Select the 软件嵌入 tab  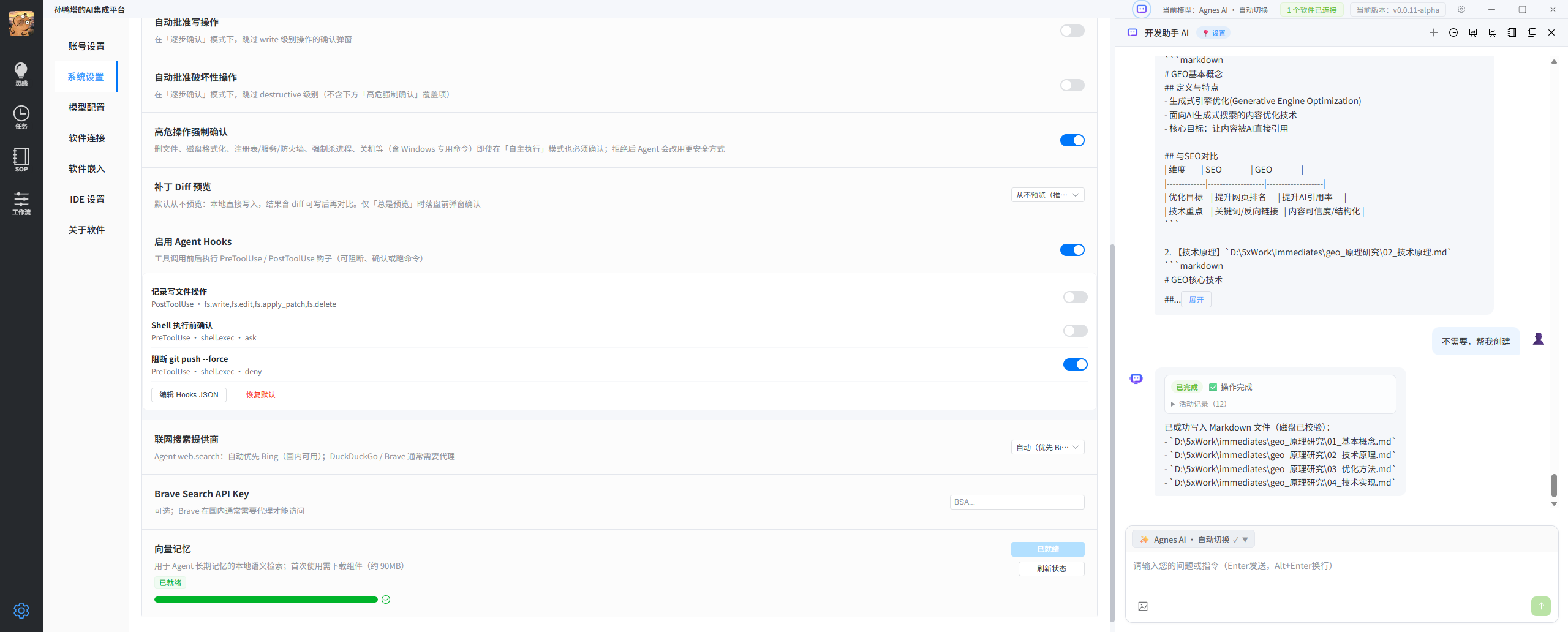[86, 168]
